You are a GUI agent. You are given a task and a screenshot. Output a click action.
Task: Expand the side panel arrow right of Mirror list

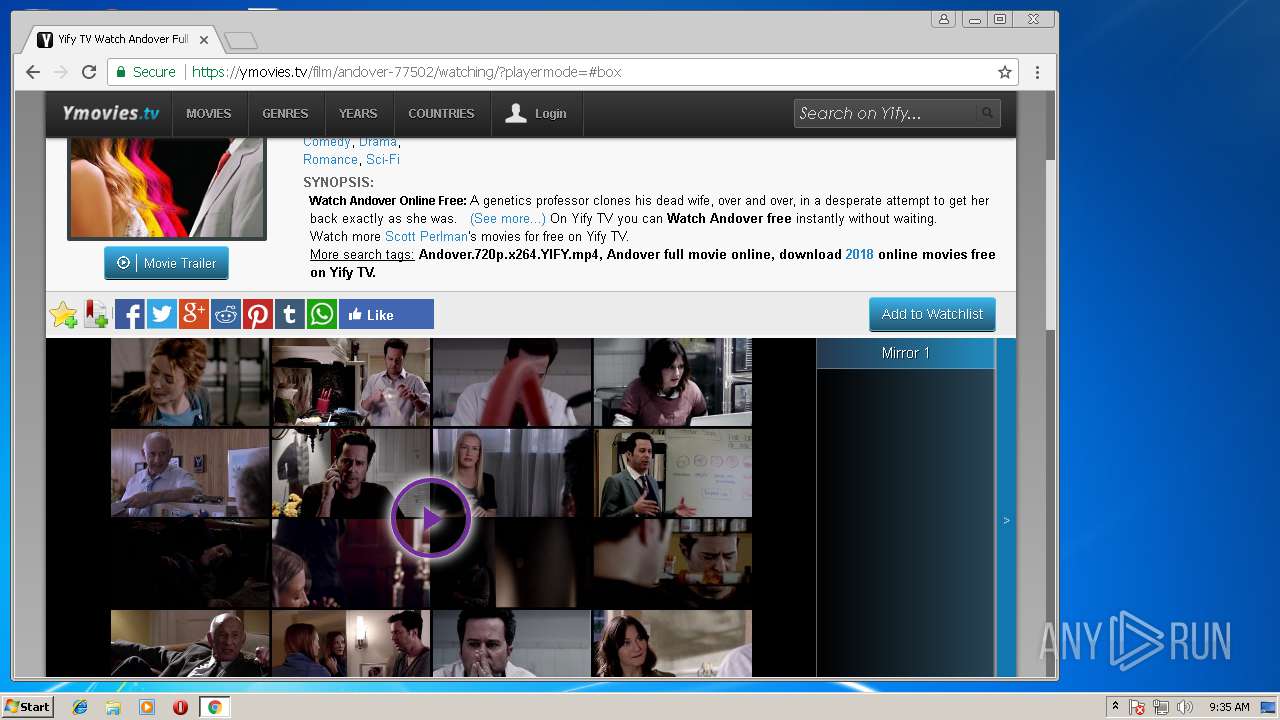[x=1006, y=520]
